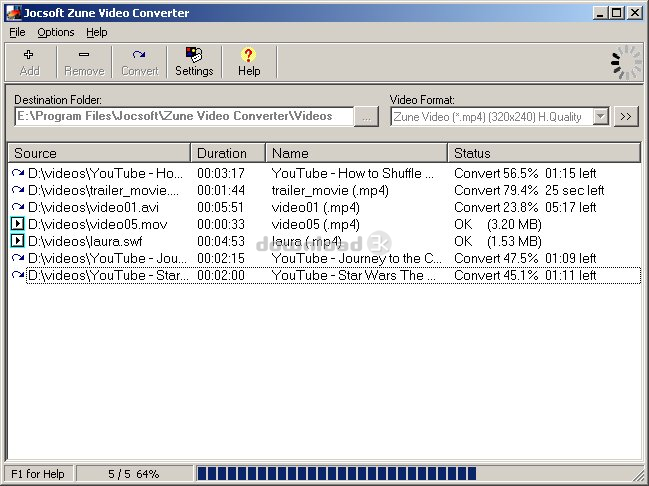The width and height of the screenshot is (649, 486).
Task: Select source D:\videos\YouTube - Star...
Action: click(108, 275)
